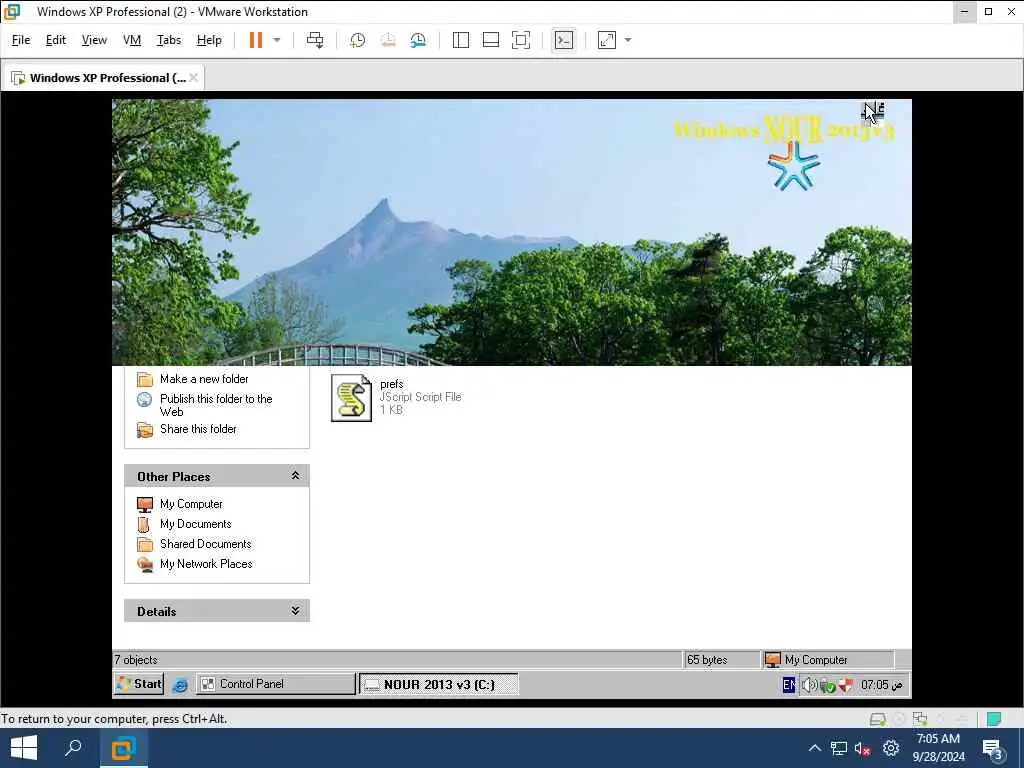This screenshot has height=768, width=1024.
Task: Open the stretch guest dropdown arrow
Action: pos(628,40)
